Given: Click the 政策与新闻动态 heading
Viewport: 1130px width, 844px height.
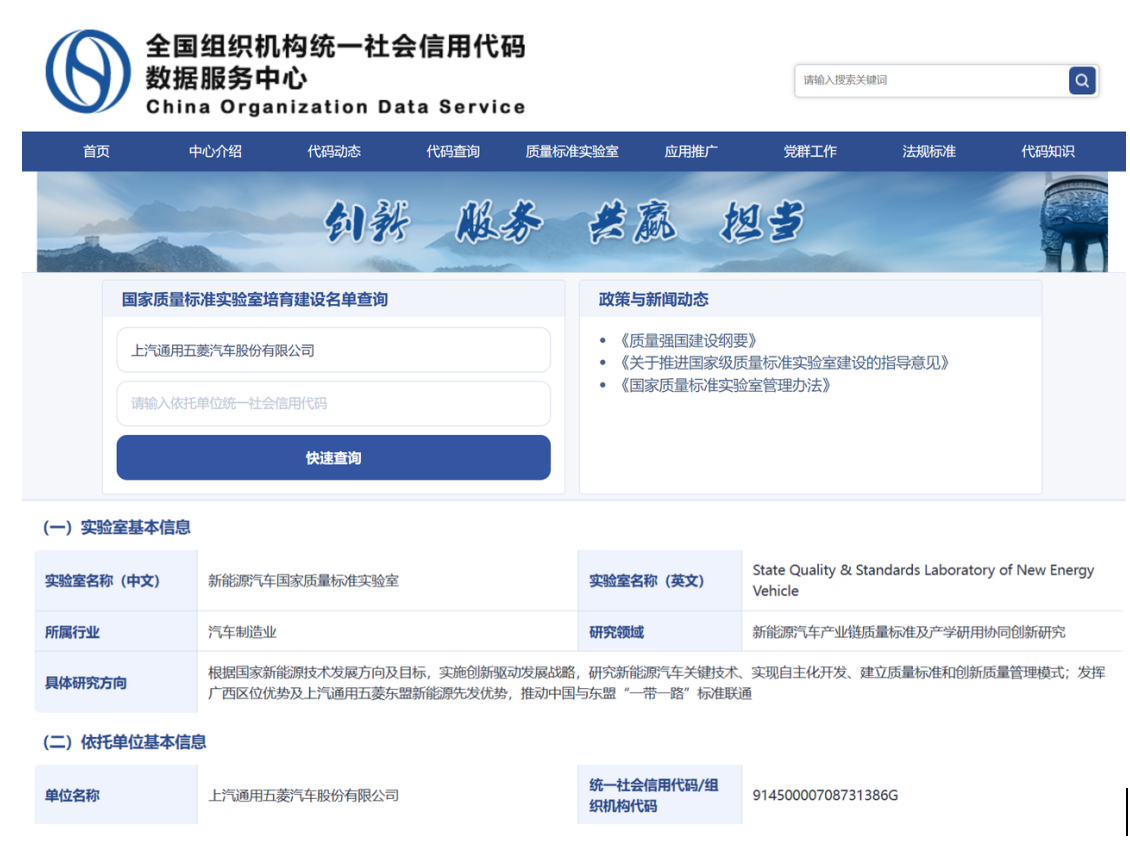Looking at the screenshot, I should (654, 300).
